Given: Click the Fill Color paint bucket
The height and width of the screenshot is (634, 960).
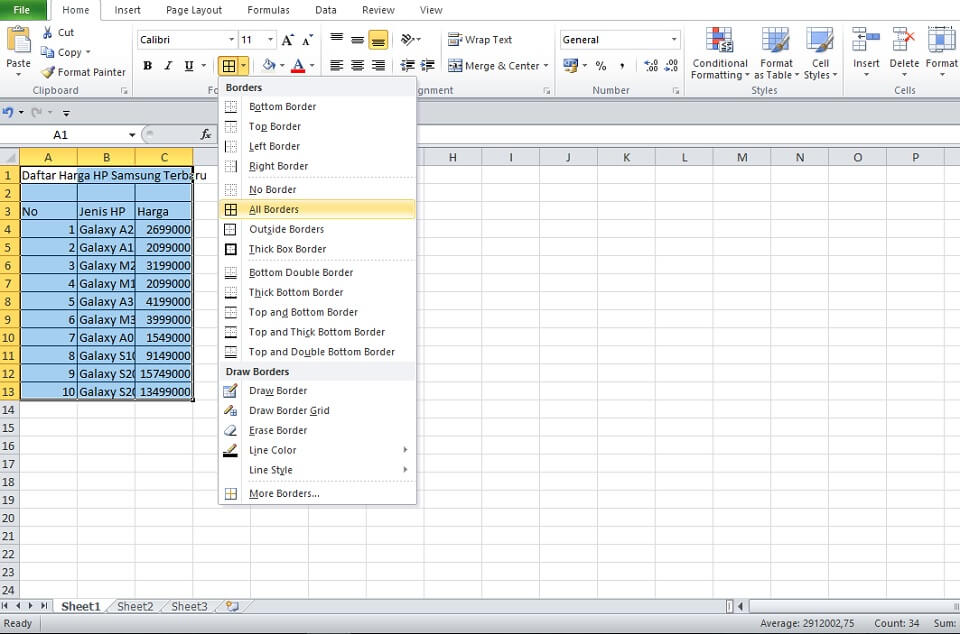Looking at the screenshot, I should tap(268, 65).
